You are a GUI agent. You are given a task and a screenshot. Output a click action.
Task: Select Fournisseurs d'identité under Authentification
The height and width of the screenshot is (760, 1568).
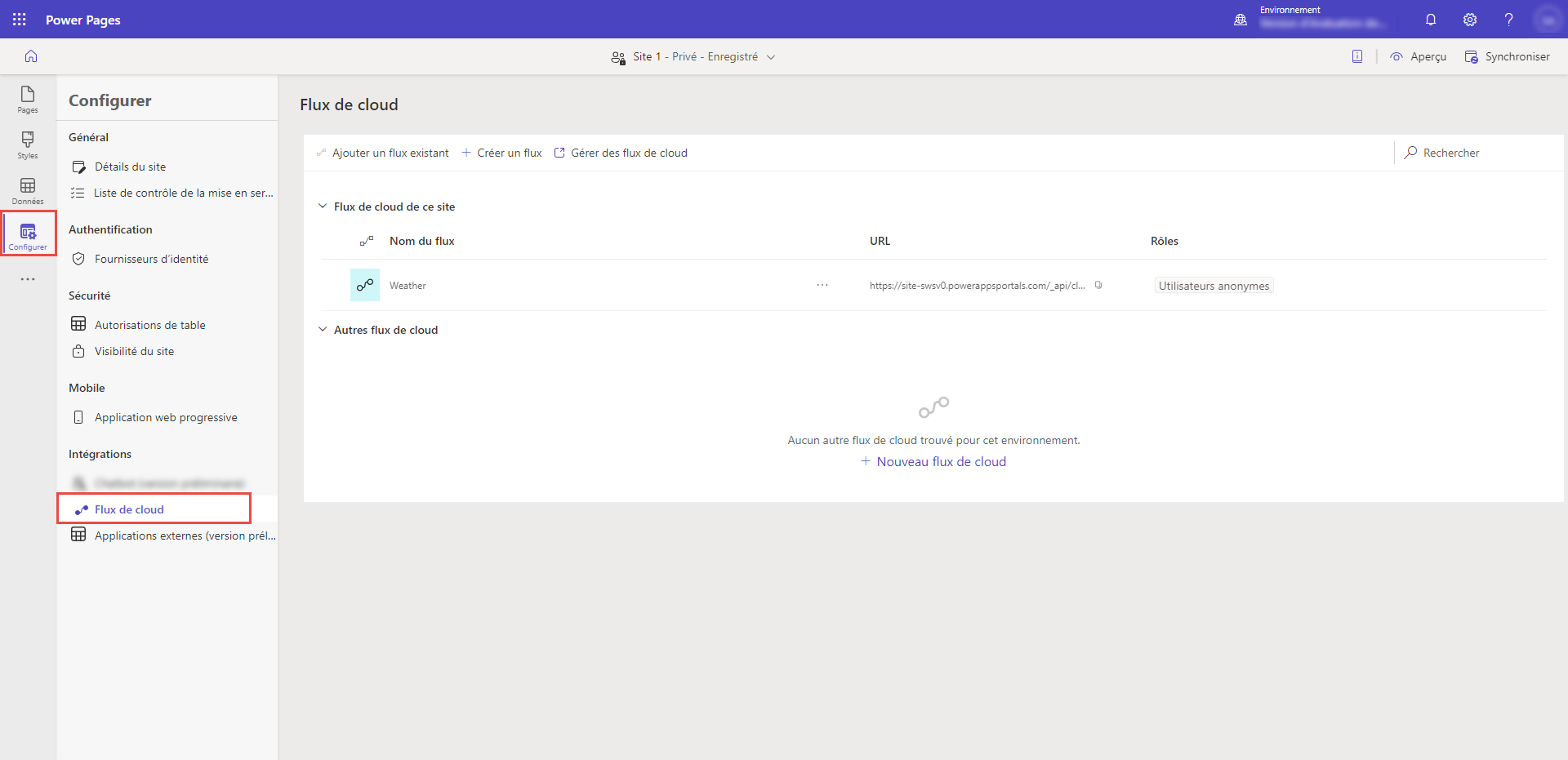pyautogui.click(x=150, y=259)
